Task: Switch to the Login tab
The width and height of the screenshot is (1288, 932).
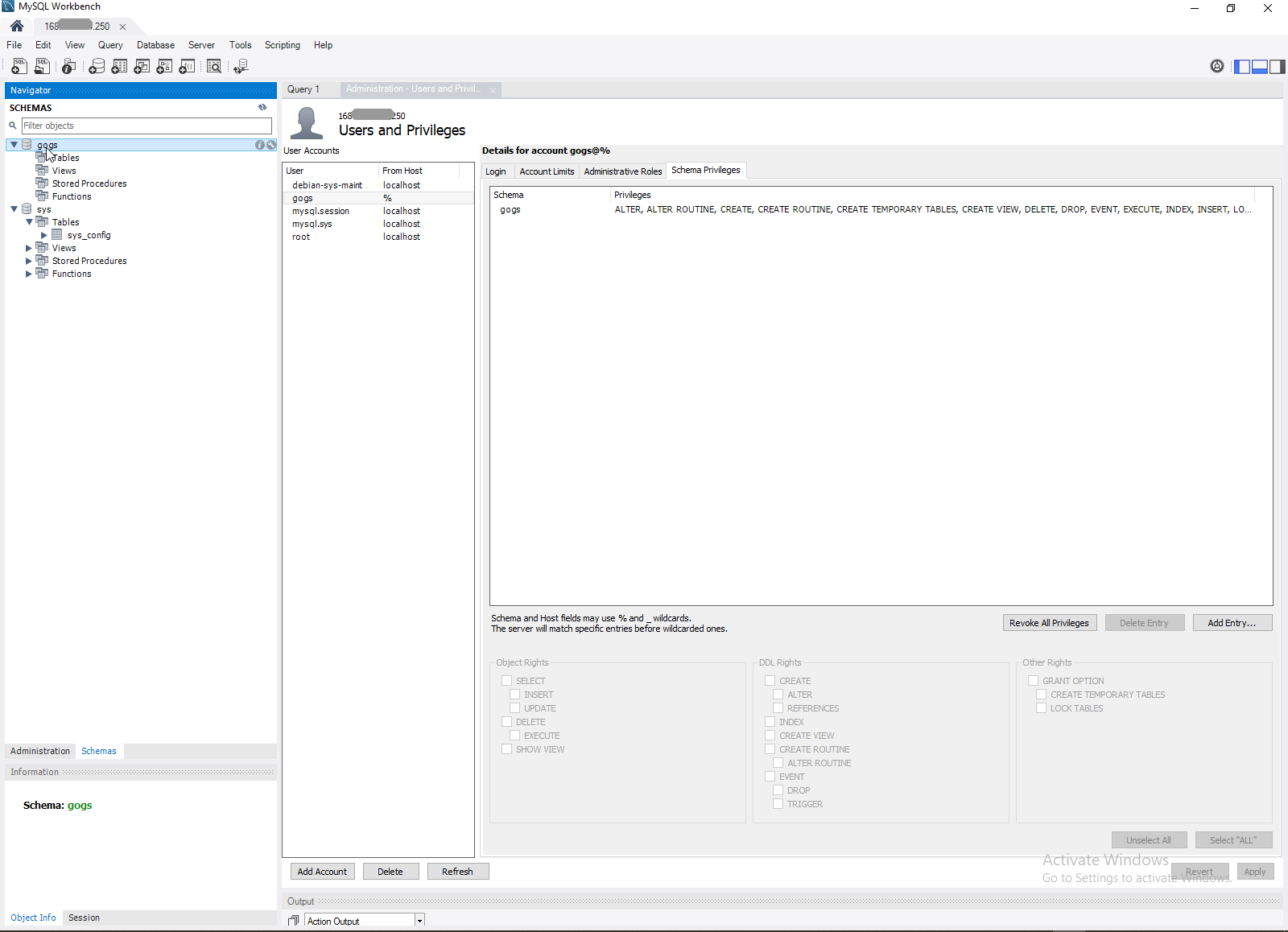Action: [x=496, y=171]
